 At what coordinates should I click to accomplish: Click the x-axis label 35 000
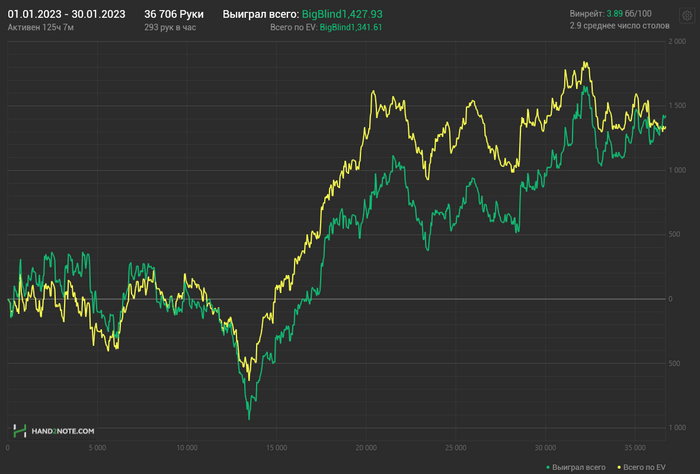tap(635, 448)
